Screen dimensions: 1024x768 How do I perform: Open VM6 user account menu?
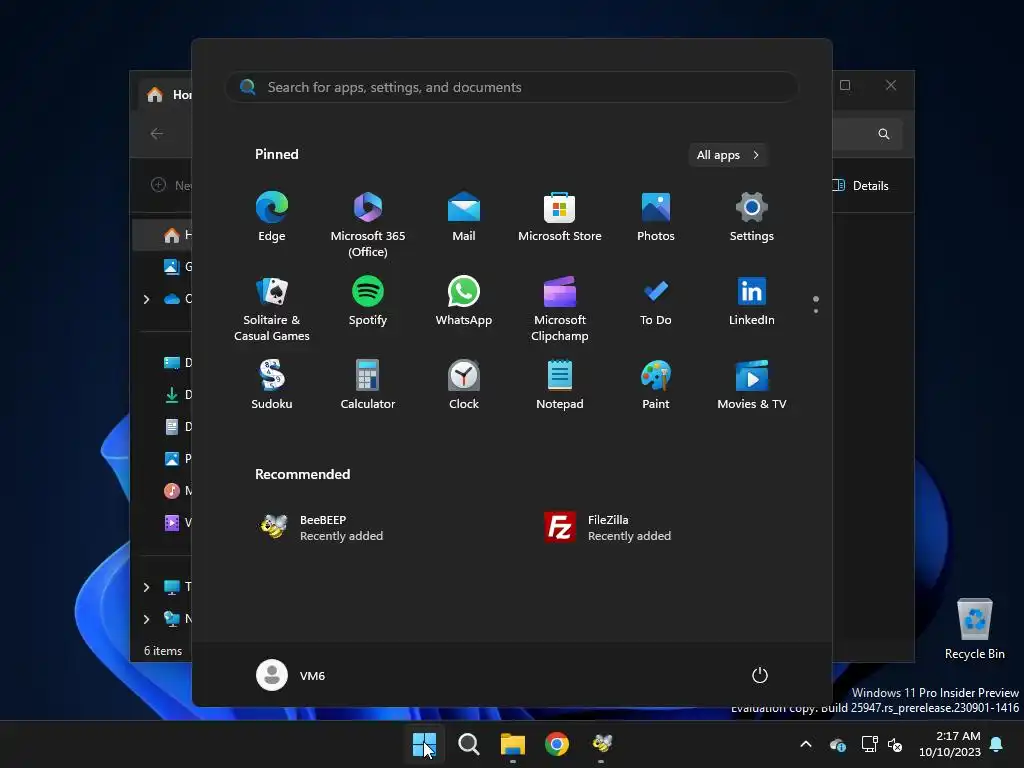point(291,675)
